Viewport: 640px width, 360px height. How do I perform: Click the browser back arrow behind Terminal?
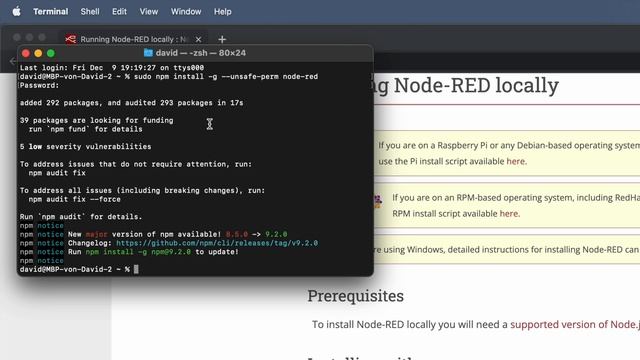coord(13,61)
